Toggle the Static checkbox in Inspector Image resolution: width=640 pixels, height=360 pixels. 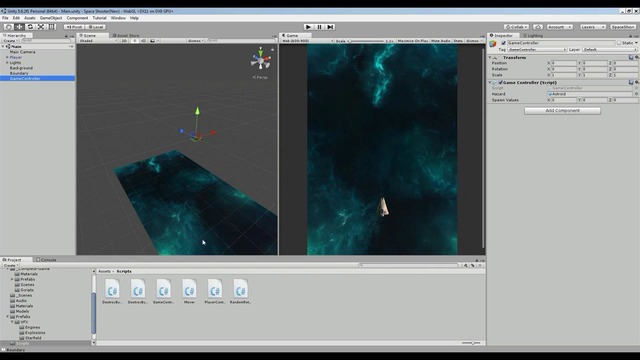619,43
